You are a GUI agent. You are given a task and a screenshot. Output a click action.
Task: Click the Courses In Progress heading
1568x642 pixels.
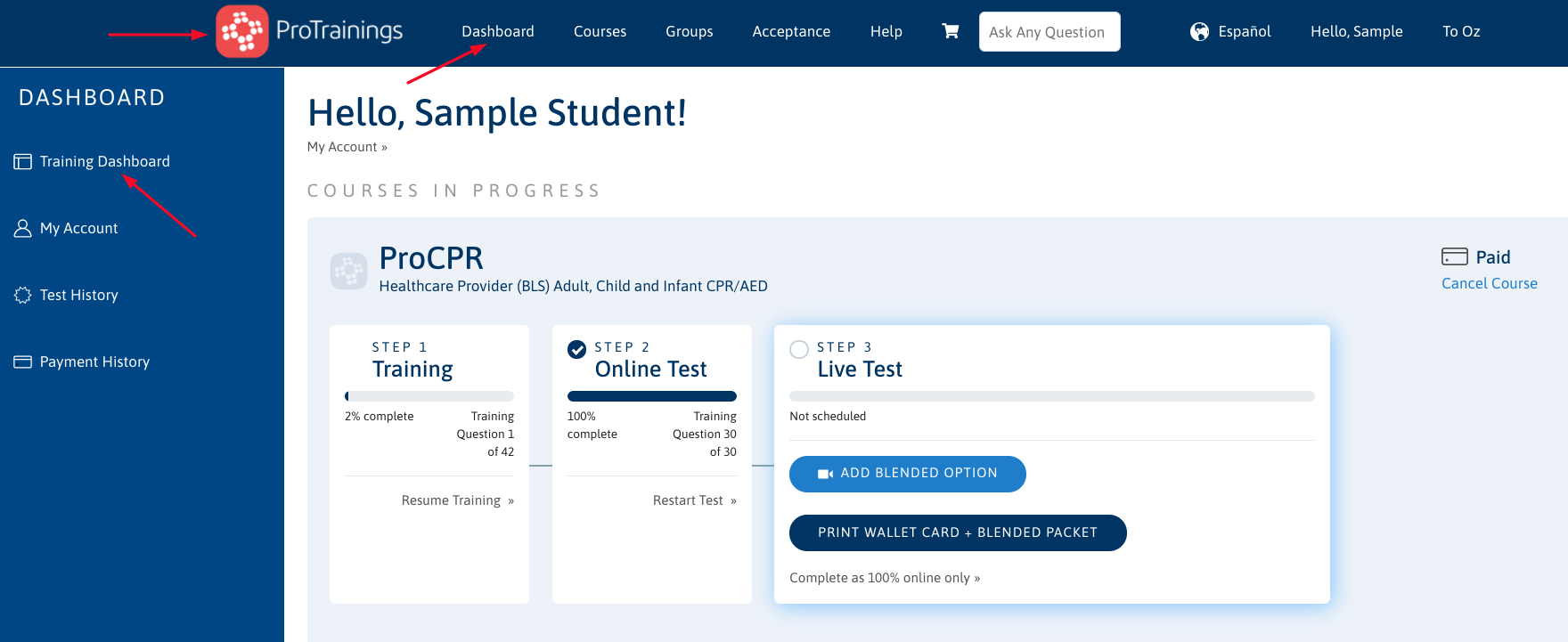454,191
